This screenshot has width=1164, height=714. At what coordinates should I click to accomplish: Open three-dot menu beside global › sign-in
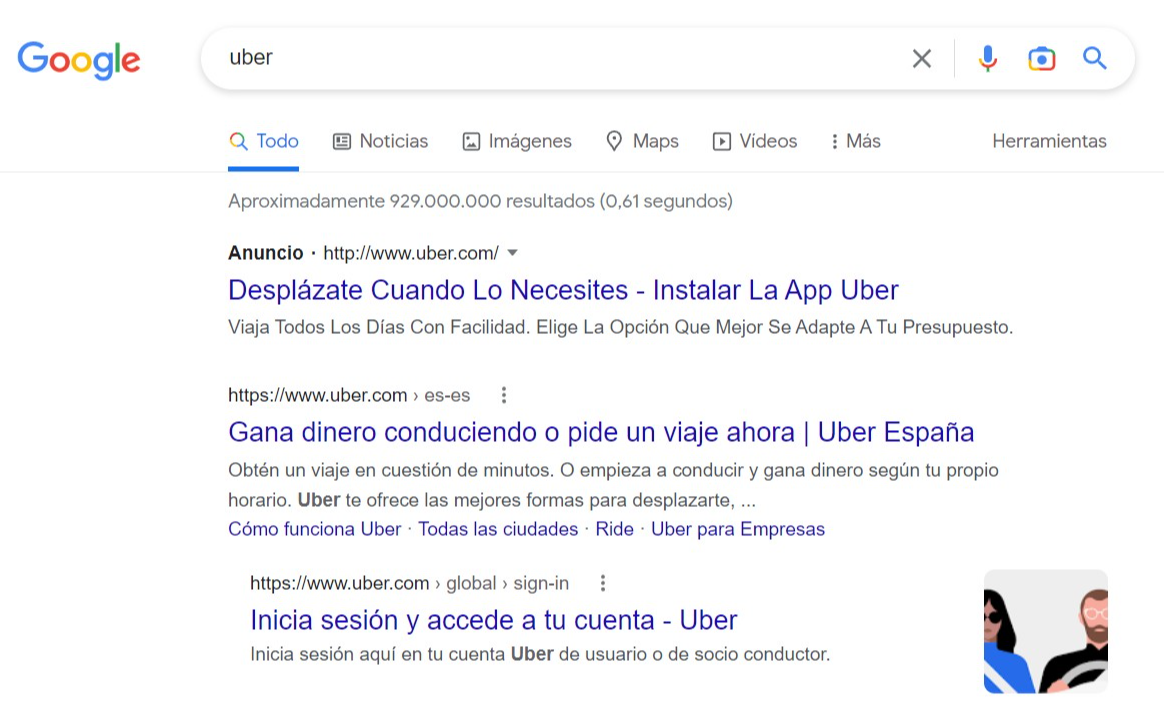point(603,583)
